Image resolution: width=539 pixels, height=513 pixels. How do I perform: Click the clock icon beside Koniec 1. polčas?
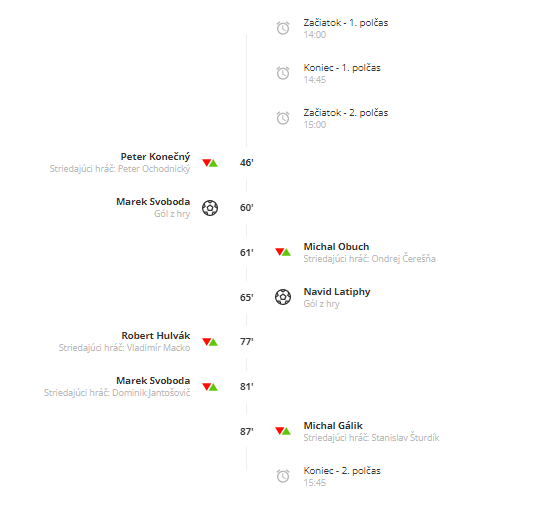pos(283,73)
